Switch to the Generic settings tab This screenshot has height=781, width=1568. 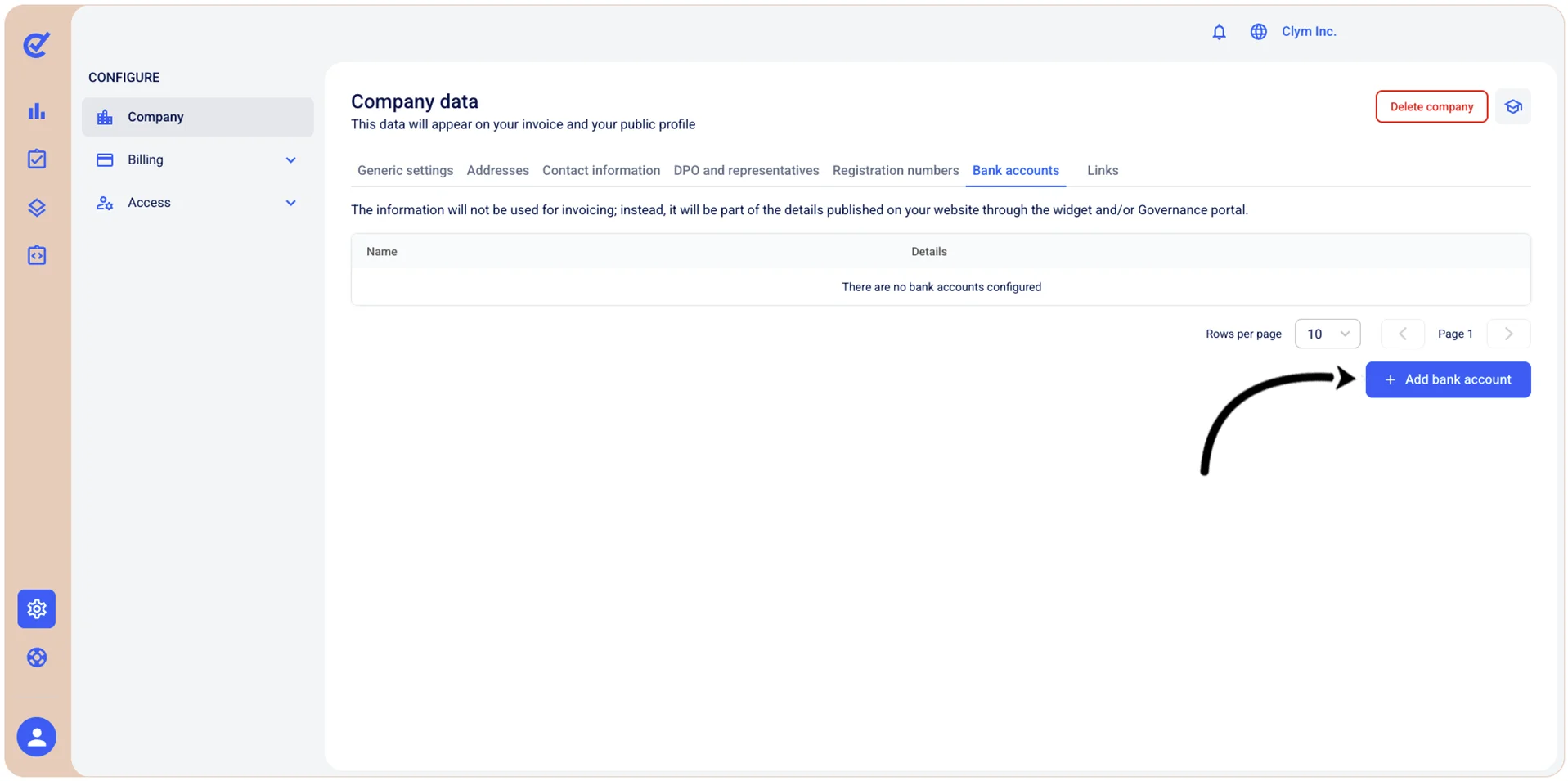pos(405,170)
